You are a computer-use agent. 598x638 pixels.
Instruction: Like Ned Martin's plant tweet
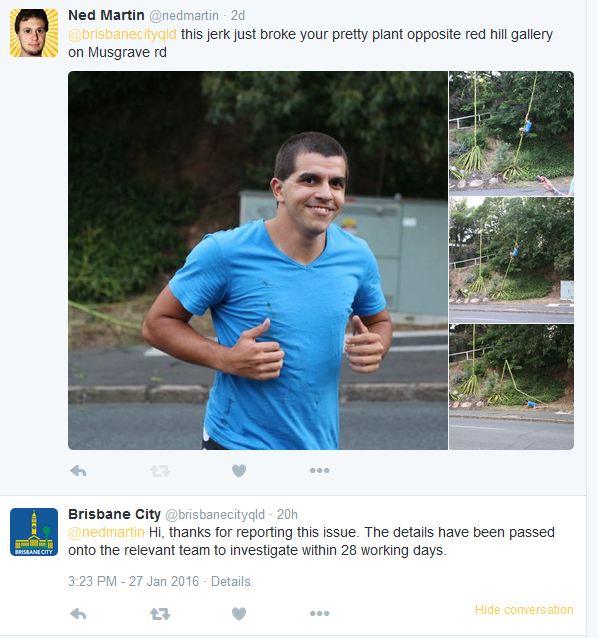pyautogui.click(x=239, y=471)
